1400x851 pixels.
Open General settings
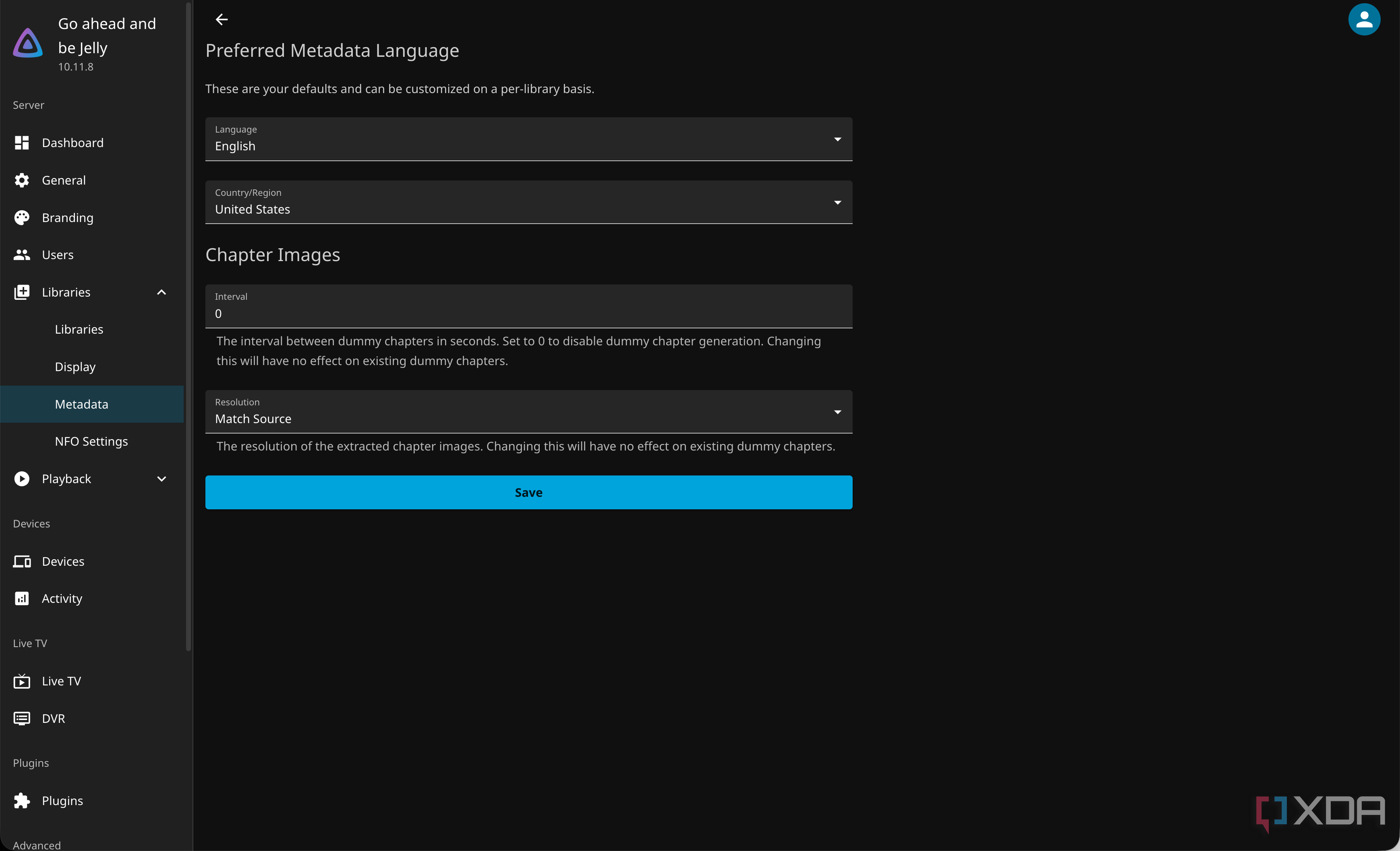tap(64, 180)
